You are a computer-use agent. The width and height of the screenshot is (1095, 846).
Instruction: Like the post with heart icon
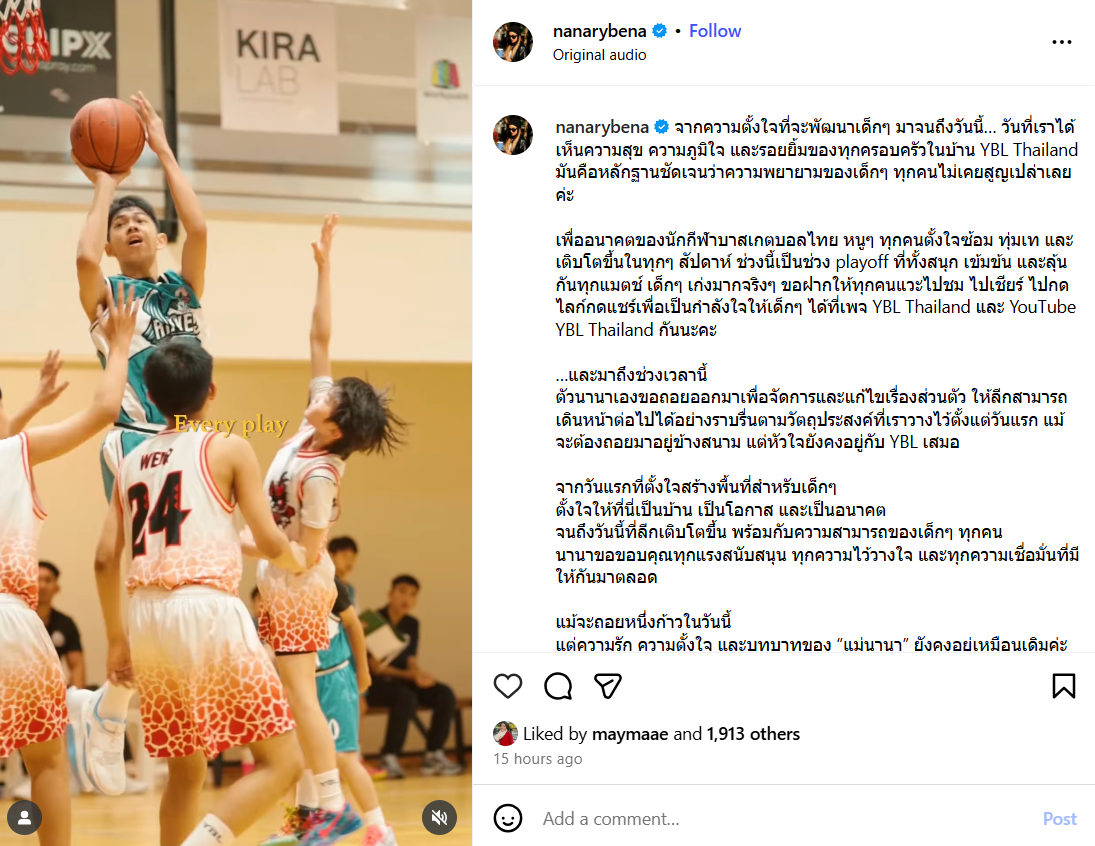point(508,686)
